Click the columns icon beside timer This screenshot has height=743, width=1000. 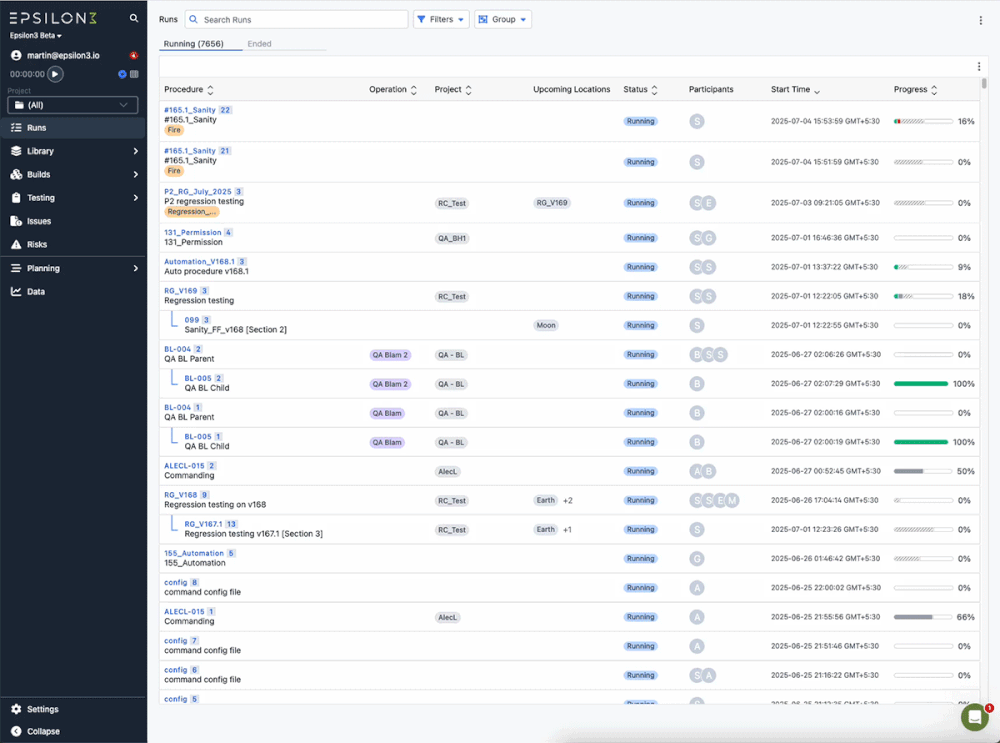pos(134,74)
